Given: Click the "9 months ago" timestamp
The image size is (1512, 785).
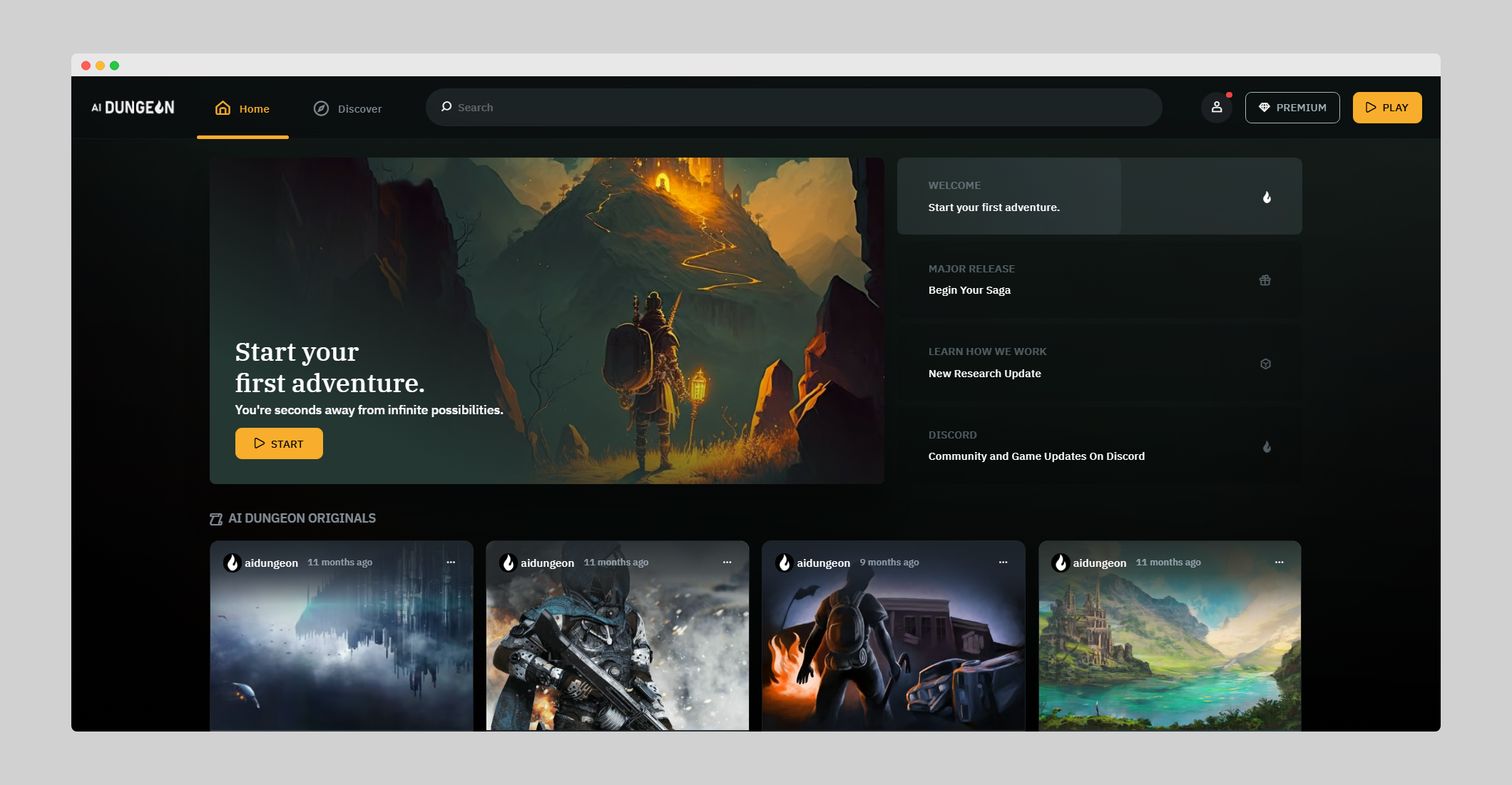Looking at the screenshot, I should [x=889, y=563].
